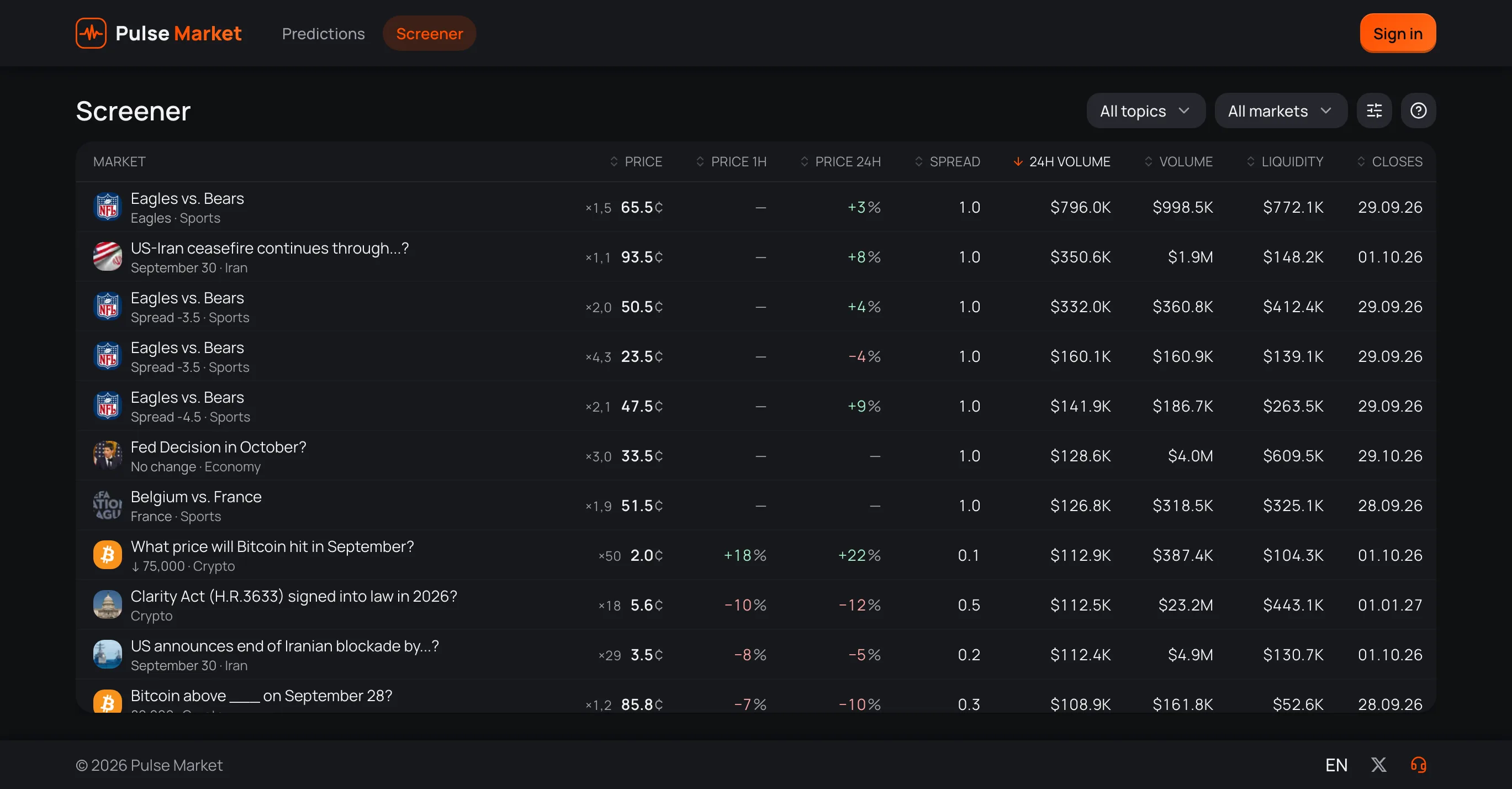The image size is (1512, 789).
Task: Click the Pulse Market wordmark text
Action: click(x=178, y=34)
